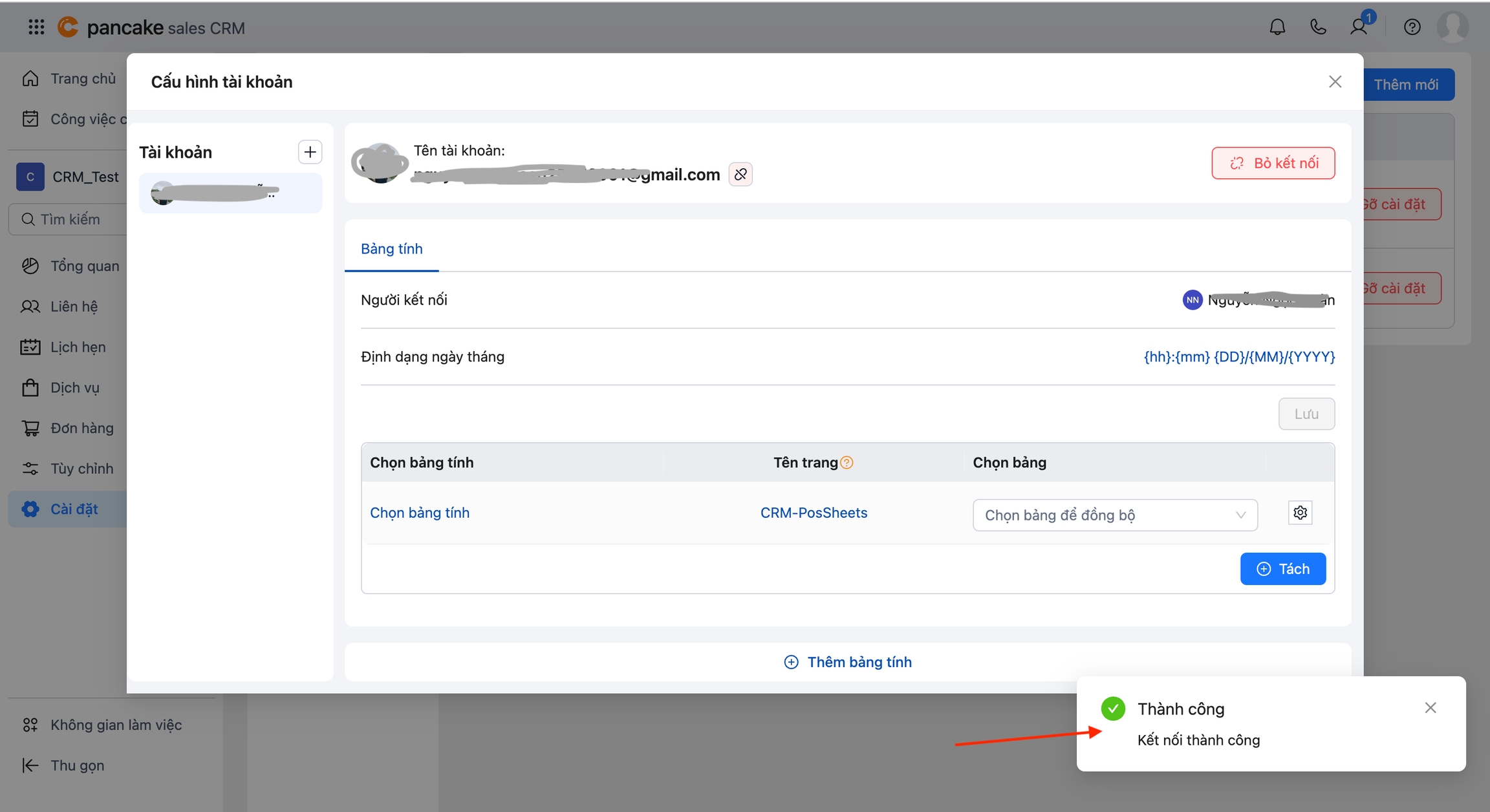Click the Tên trang help tooltip icon
1490x812 pixels.
pyautogui.click(x=847, y=463)
